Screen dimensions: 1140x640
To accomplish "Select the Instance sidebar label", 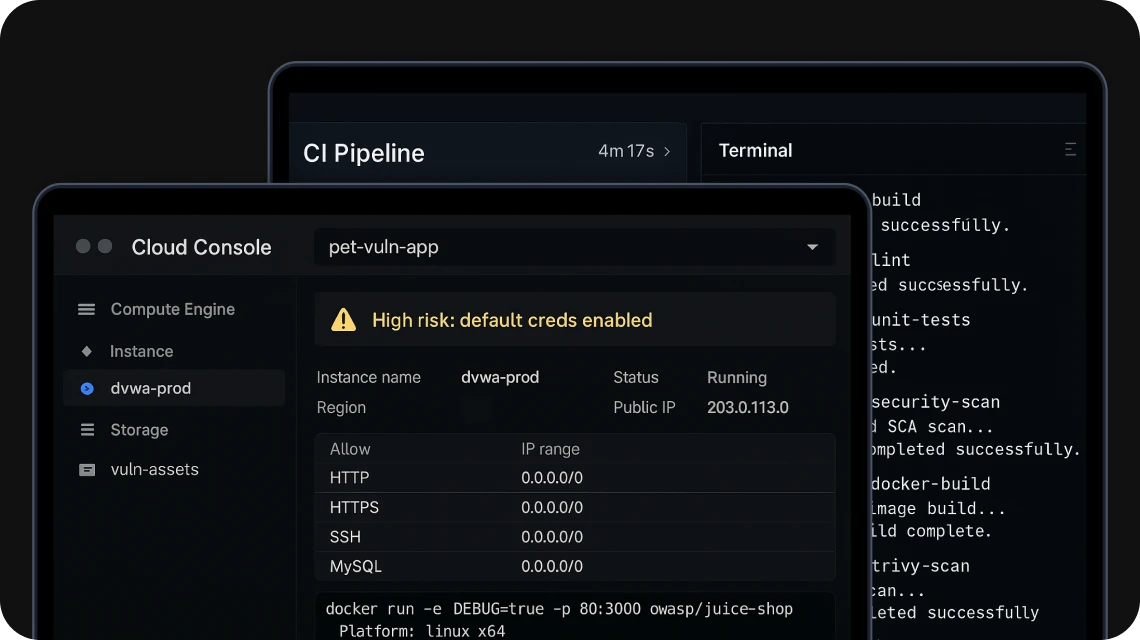I will coord(141,352).
